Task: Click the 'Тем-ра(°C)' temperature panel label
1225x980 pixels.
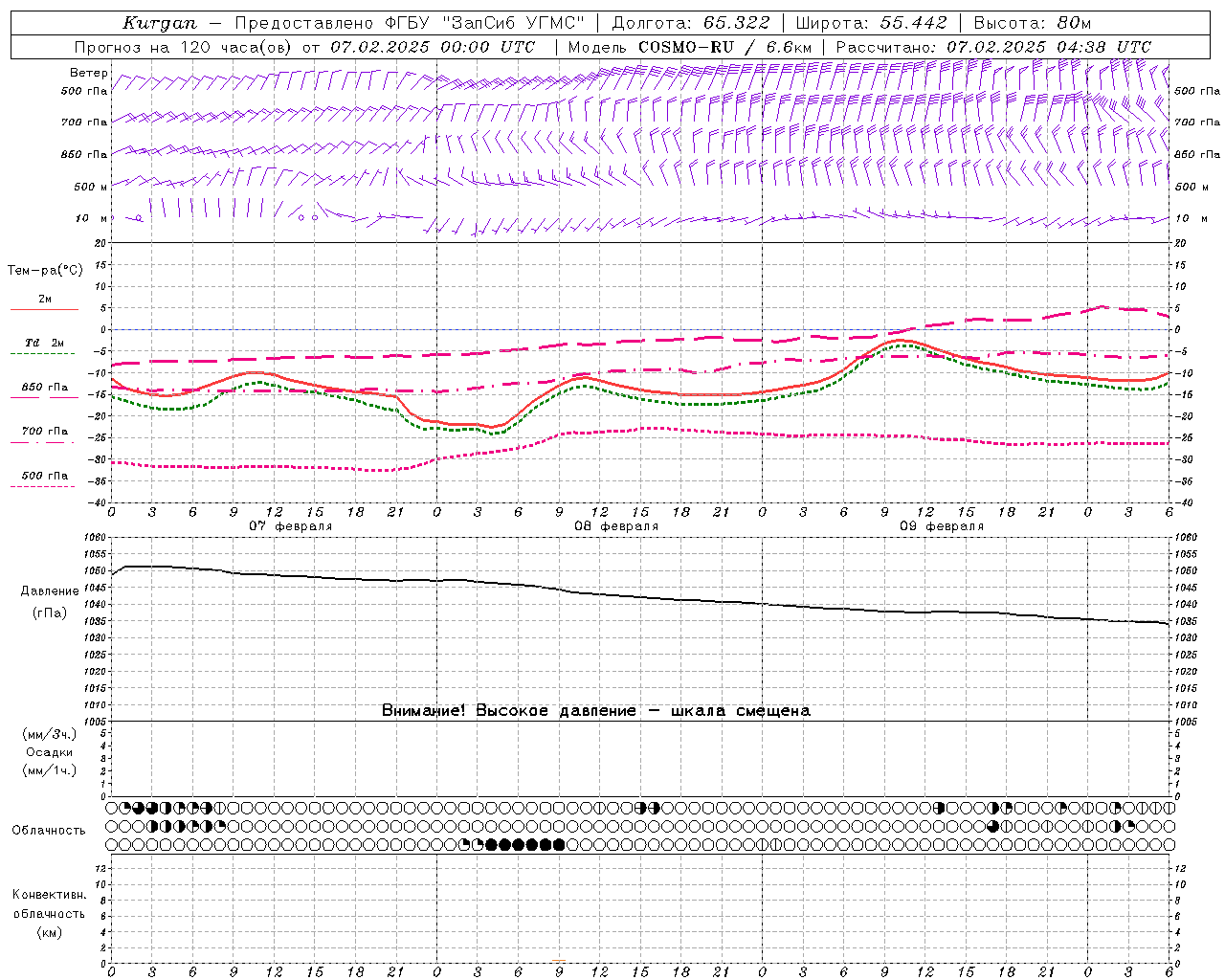Action: (45, 271)
